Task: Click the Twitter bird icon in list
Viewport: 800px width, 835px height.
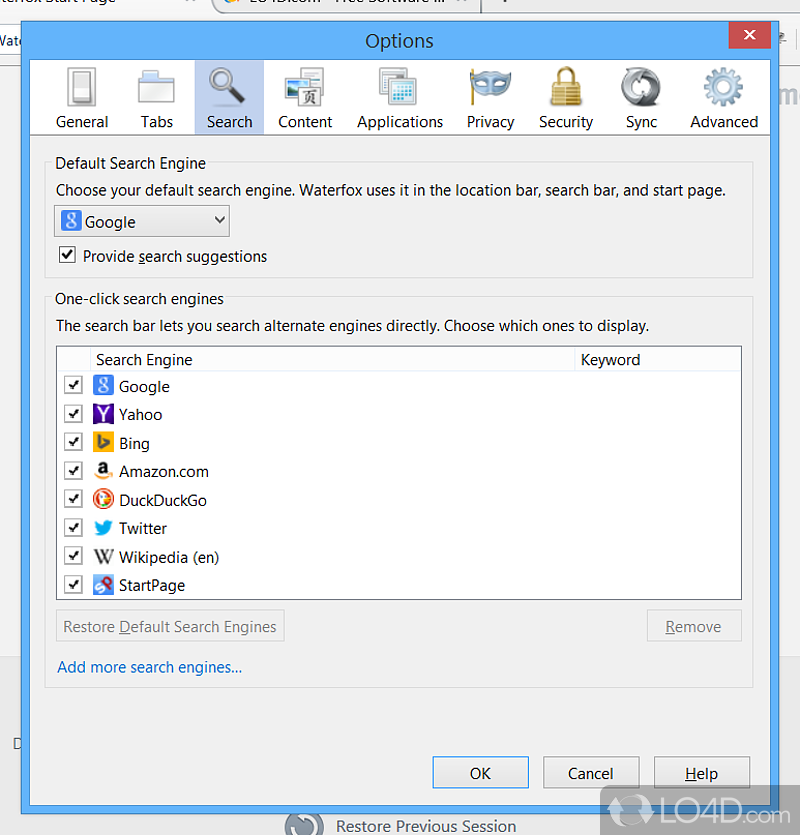Action: point(103,528)
